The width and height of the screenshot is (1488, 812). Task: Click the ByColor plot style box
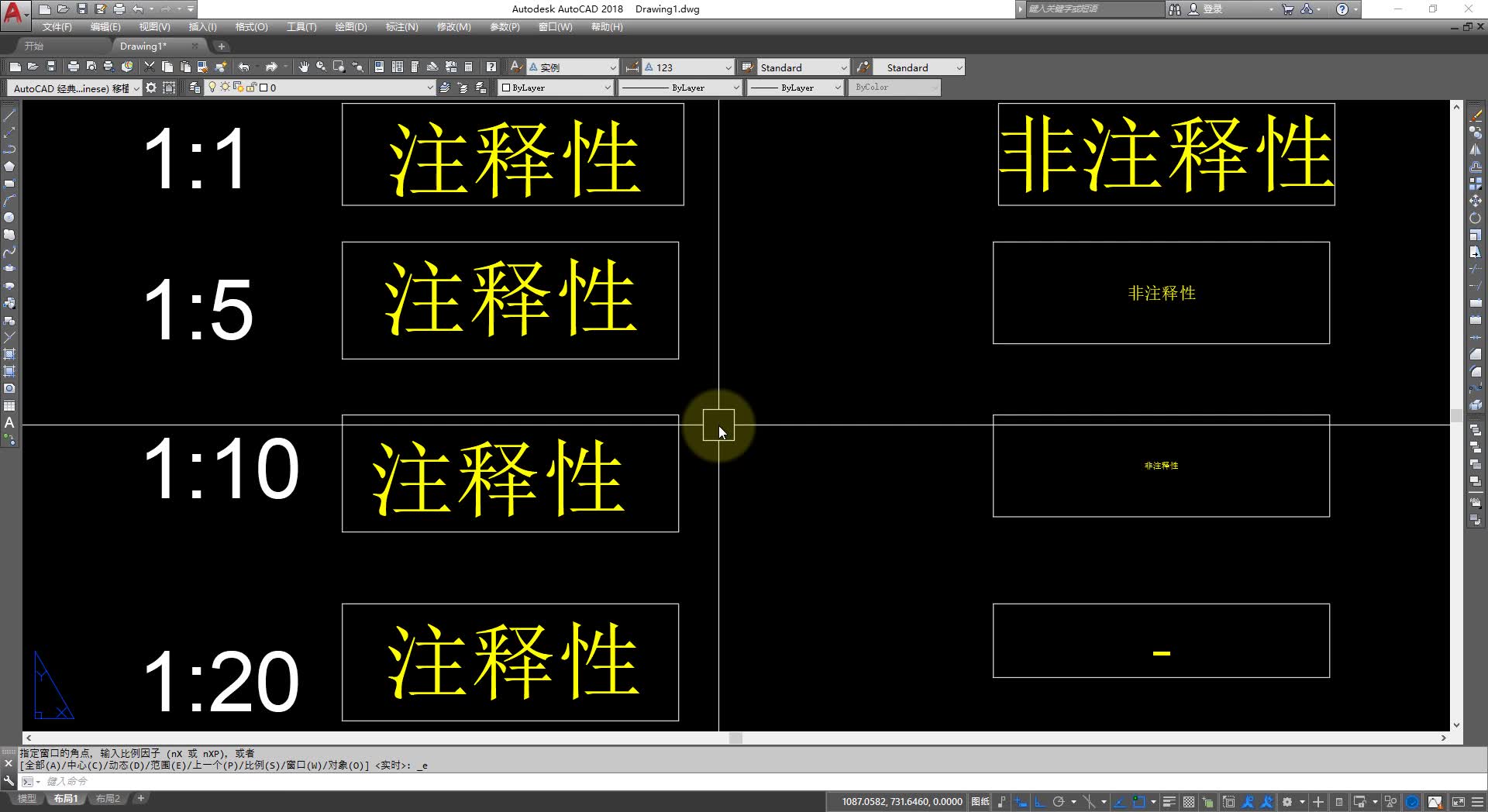pos(894,88)
